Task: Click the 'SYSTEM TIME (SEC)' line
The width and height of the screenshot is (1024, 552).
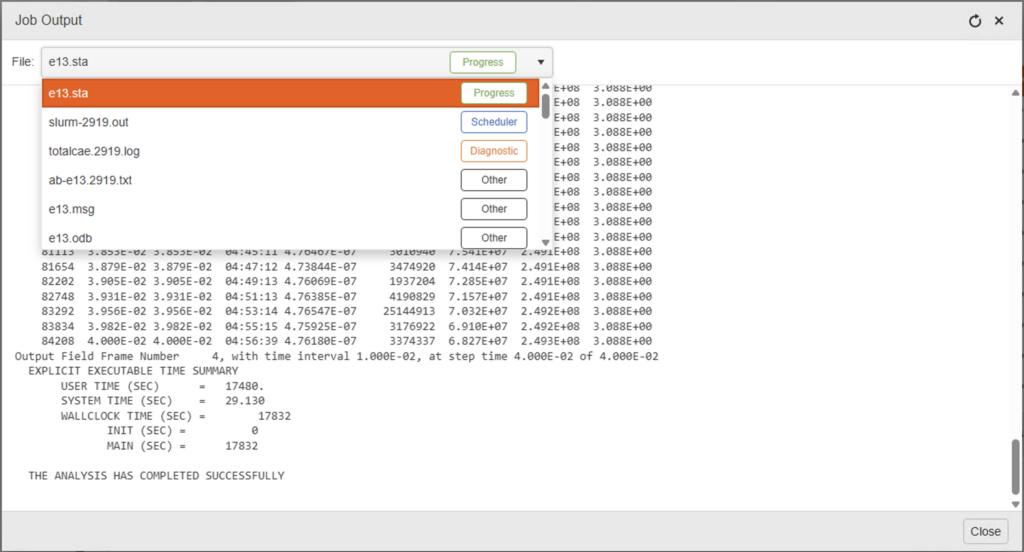Action: pyautogui.click(x=163, y=401)
